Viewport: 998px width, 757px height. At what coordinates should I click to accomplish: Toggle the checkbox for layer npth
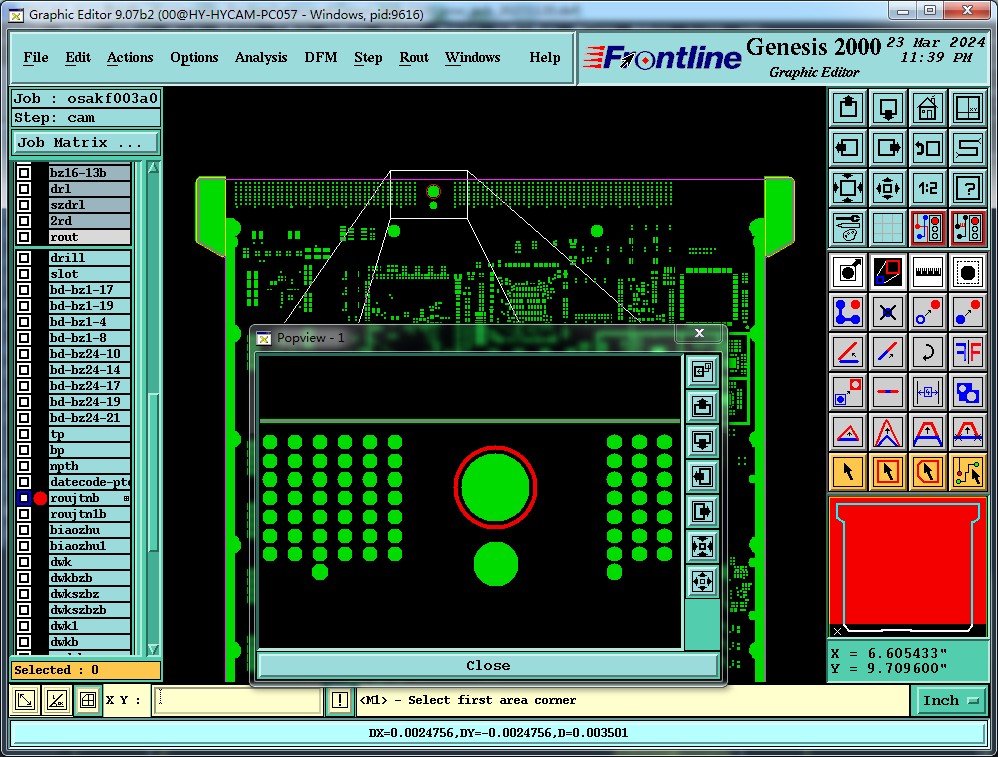point(24,466)
